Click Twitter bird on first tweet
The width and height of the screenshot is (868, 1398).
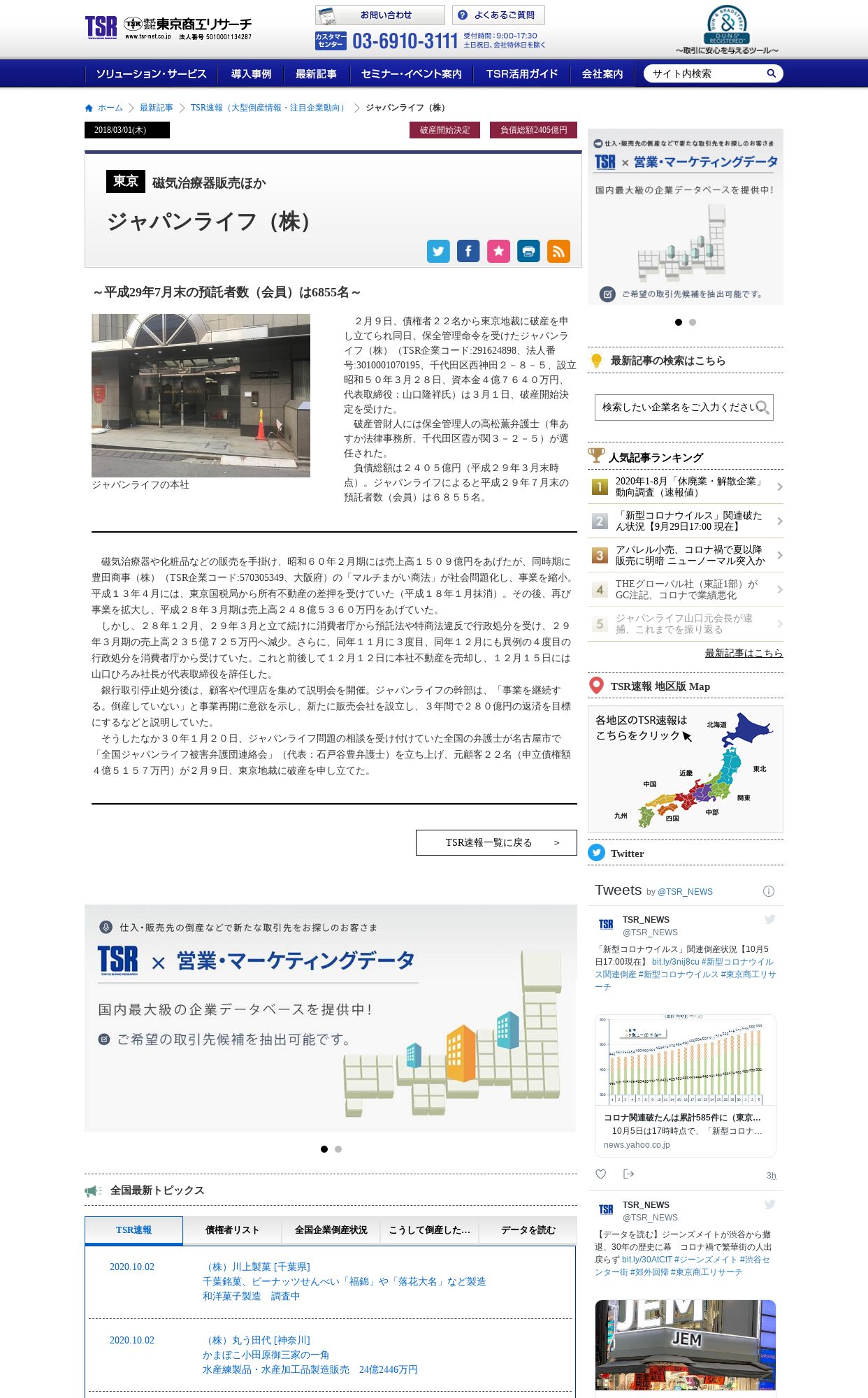click(769, 919)
